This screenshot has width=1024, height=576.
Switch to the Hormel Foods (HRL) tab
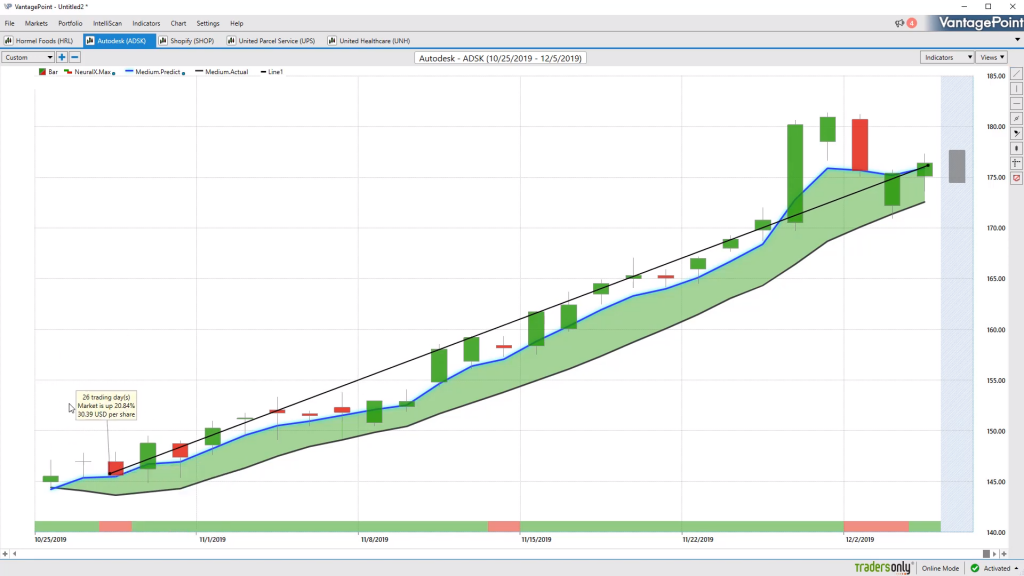(40, 40)
